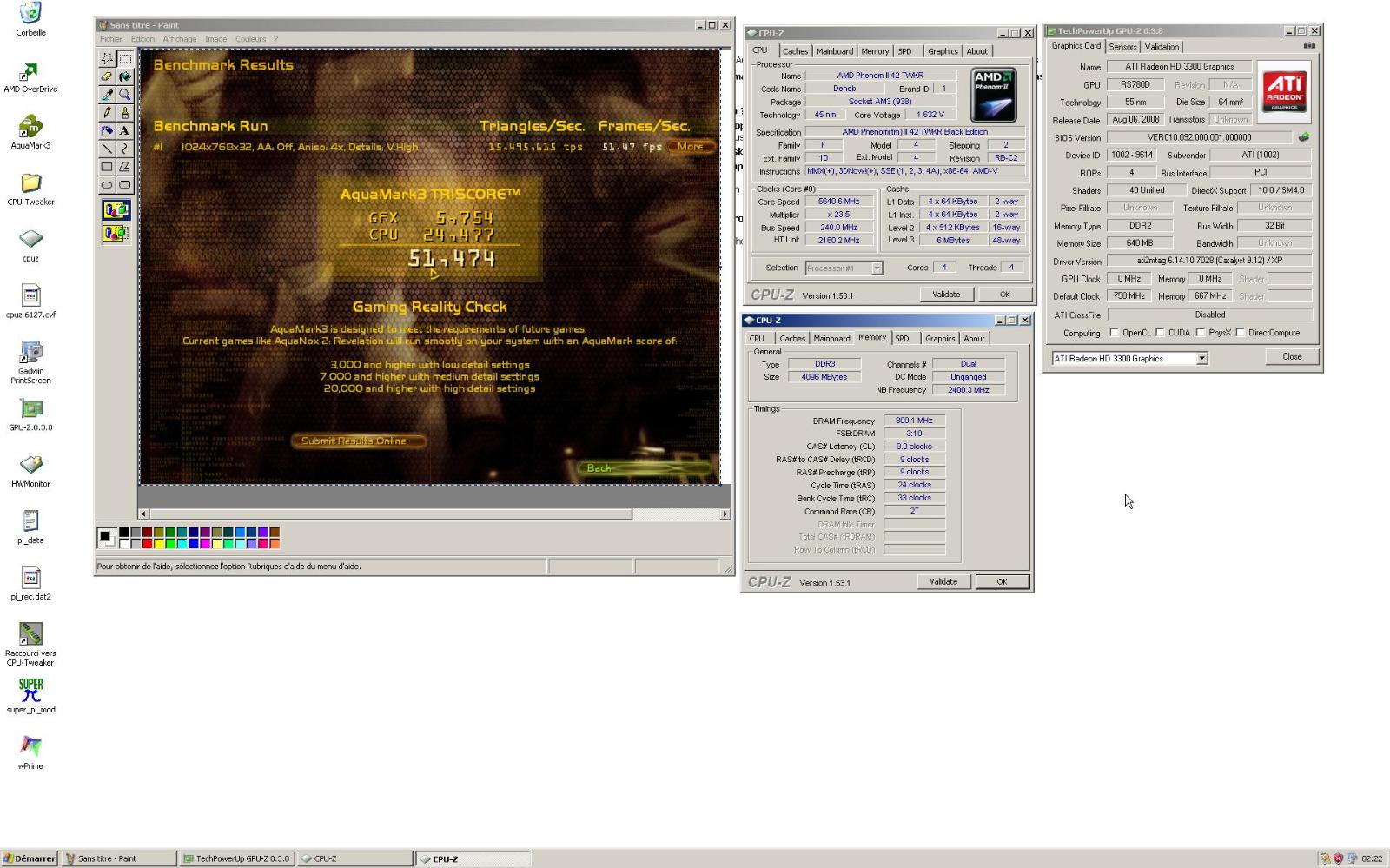Open the Gadwin PrintScreen desktop icon
Screen dimensions: 1390x868
(x=30, y=362)
